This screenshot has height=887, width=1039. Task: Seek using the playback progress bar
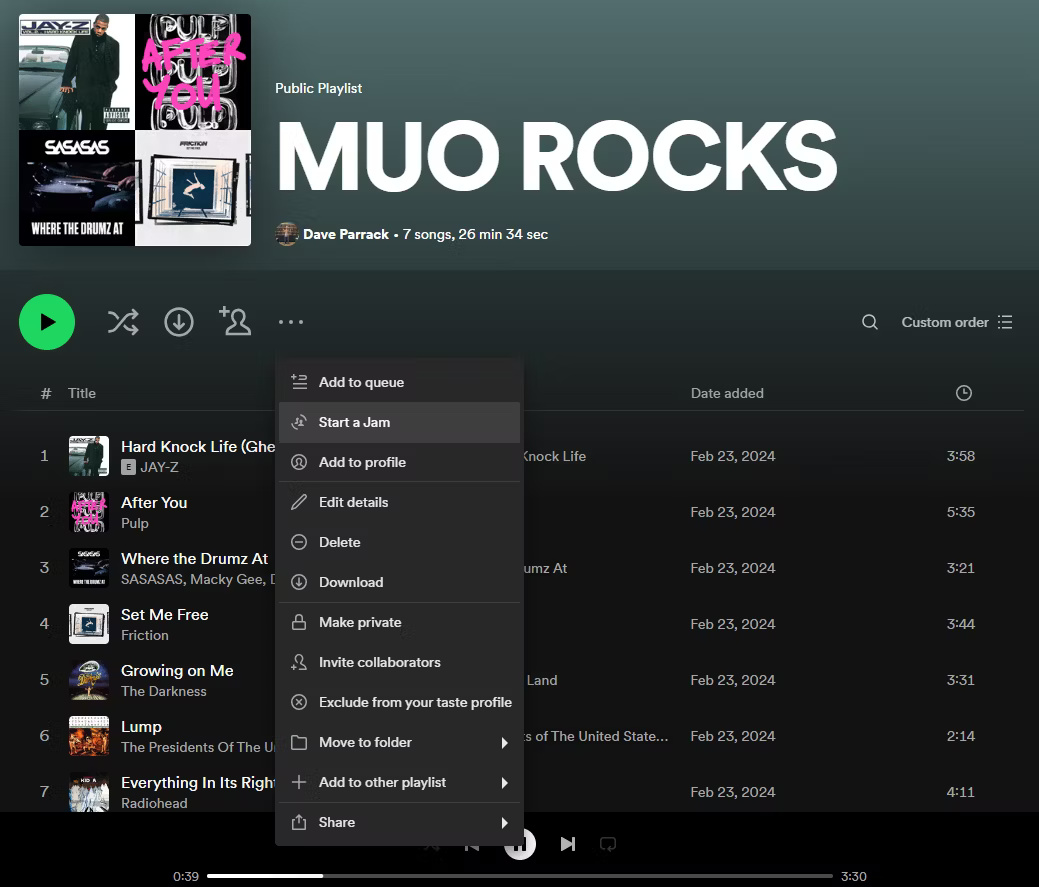[520, 875]
